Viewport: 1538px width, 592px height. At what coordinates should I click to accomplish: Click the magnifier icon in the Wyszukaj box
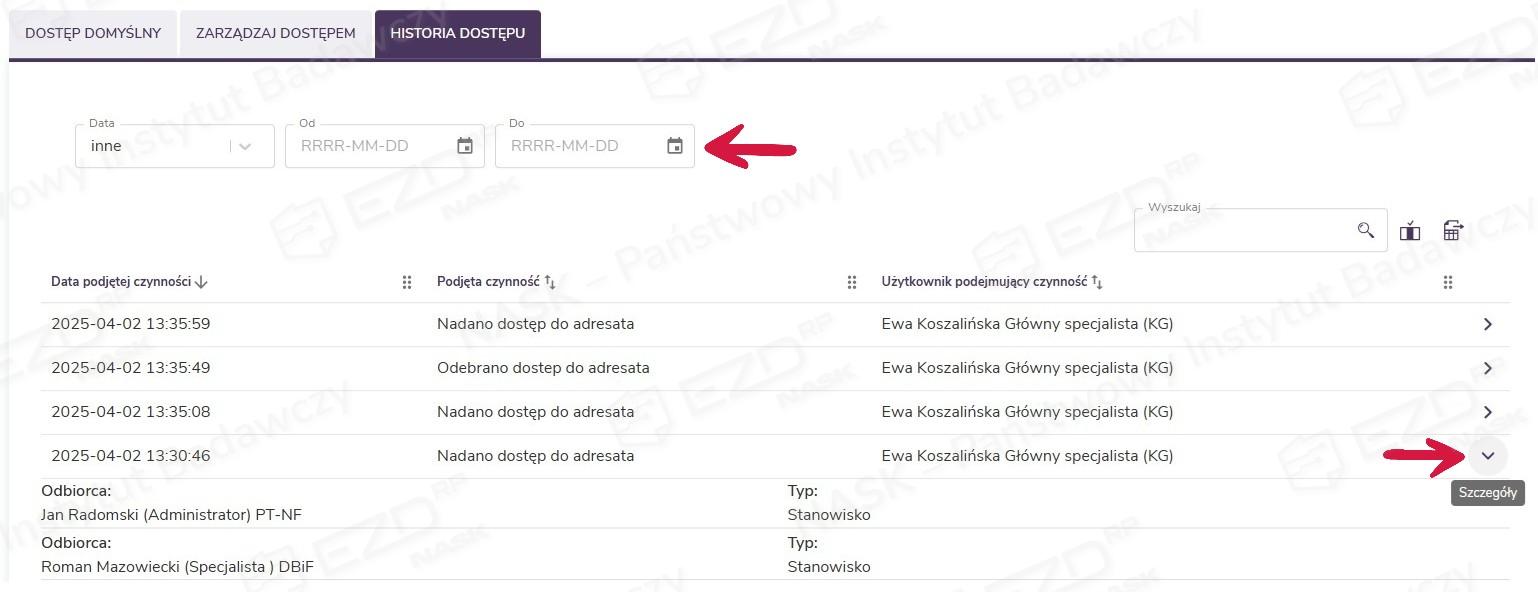coord(1366,231)
